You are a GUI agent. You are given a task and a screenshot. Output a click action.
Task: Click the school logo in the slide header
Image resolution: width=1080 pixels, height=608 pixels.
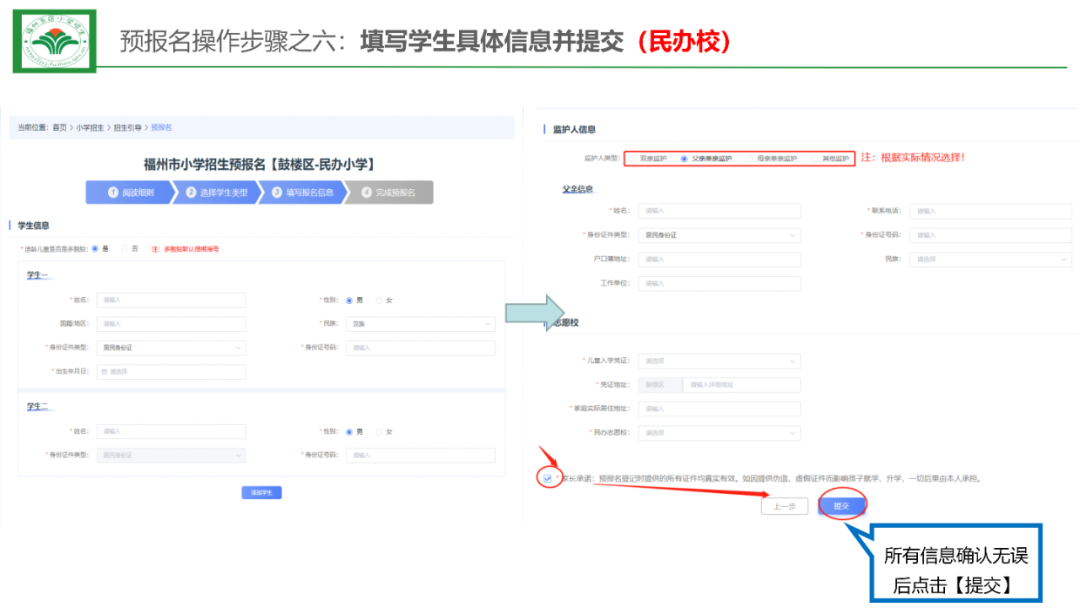coord(55,41)
